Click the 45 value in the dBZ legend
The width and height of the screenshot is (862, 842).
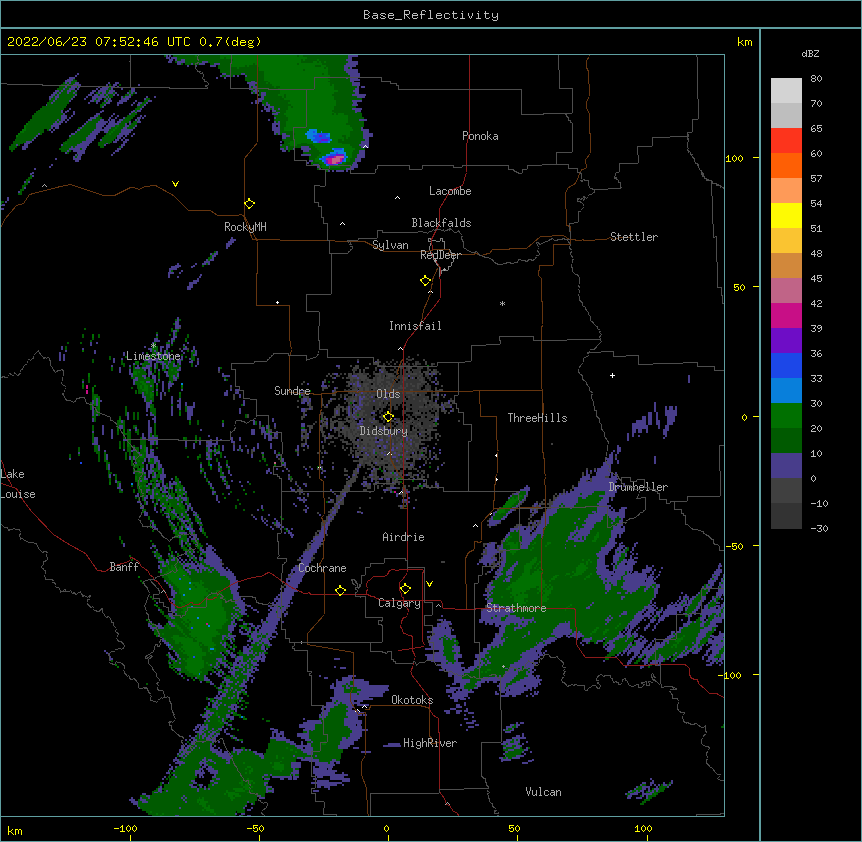pos(816,279)
